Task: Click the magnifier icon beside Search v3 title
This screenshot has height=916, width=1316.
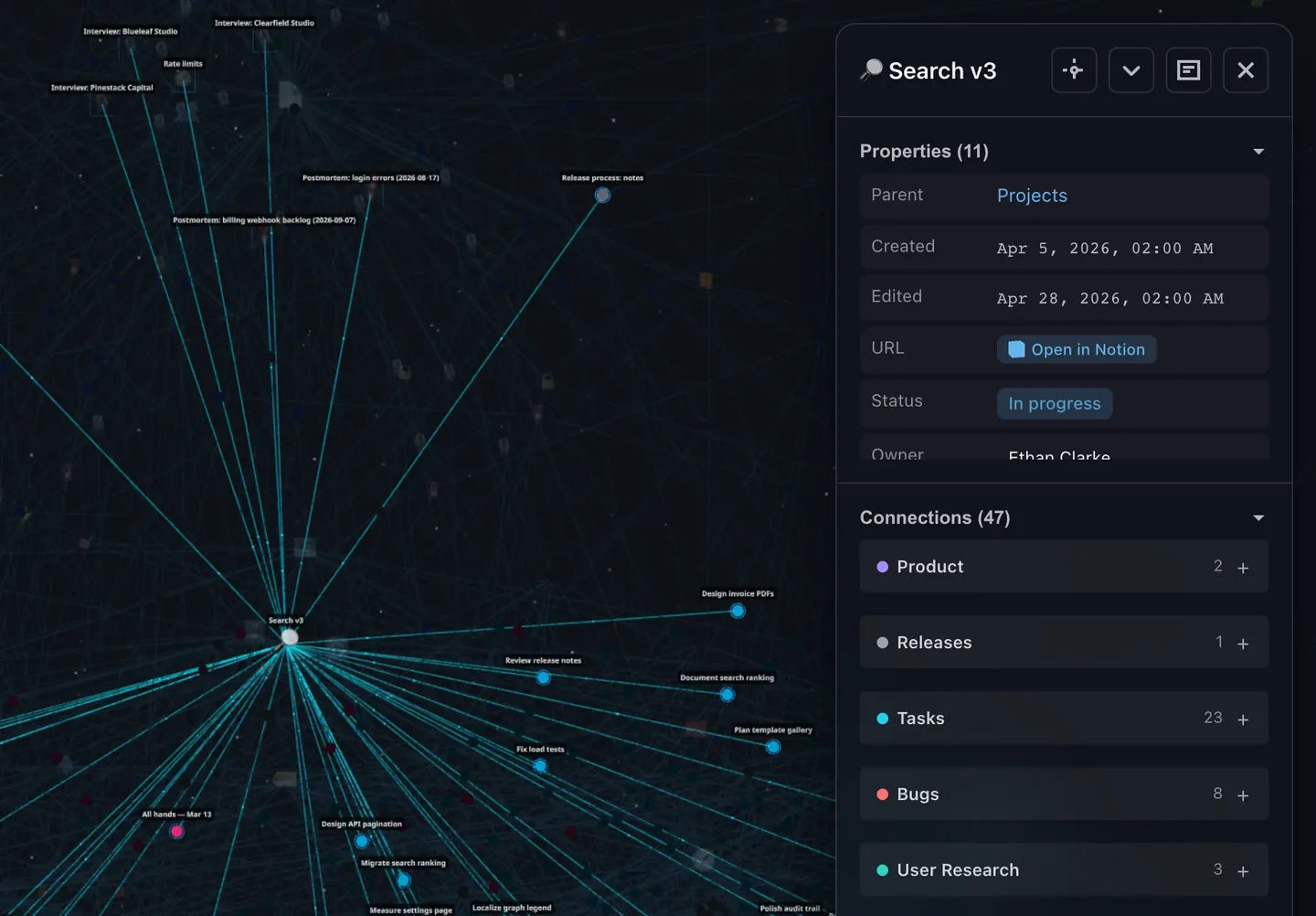Action: (872, 69)
